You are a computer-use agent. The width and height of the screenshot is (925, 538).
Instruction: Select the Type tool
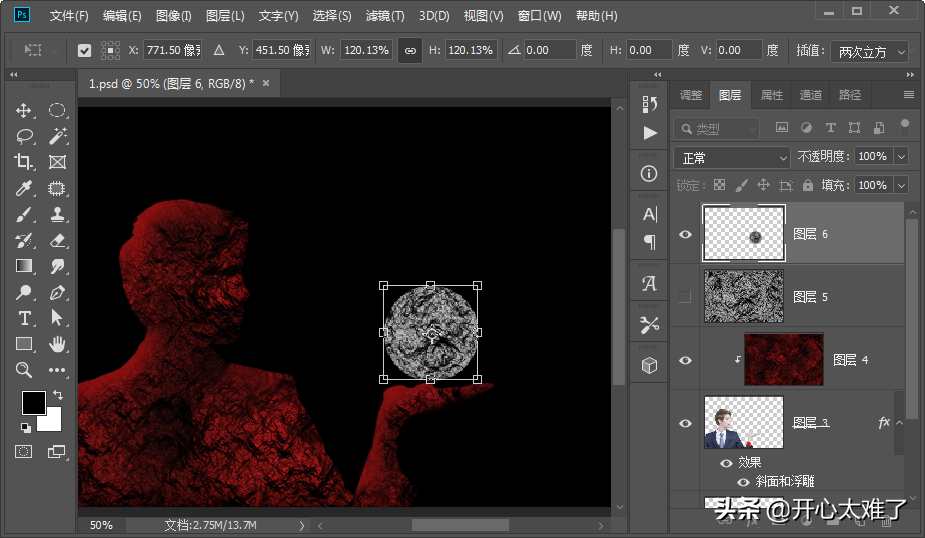[24, 318]
